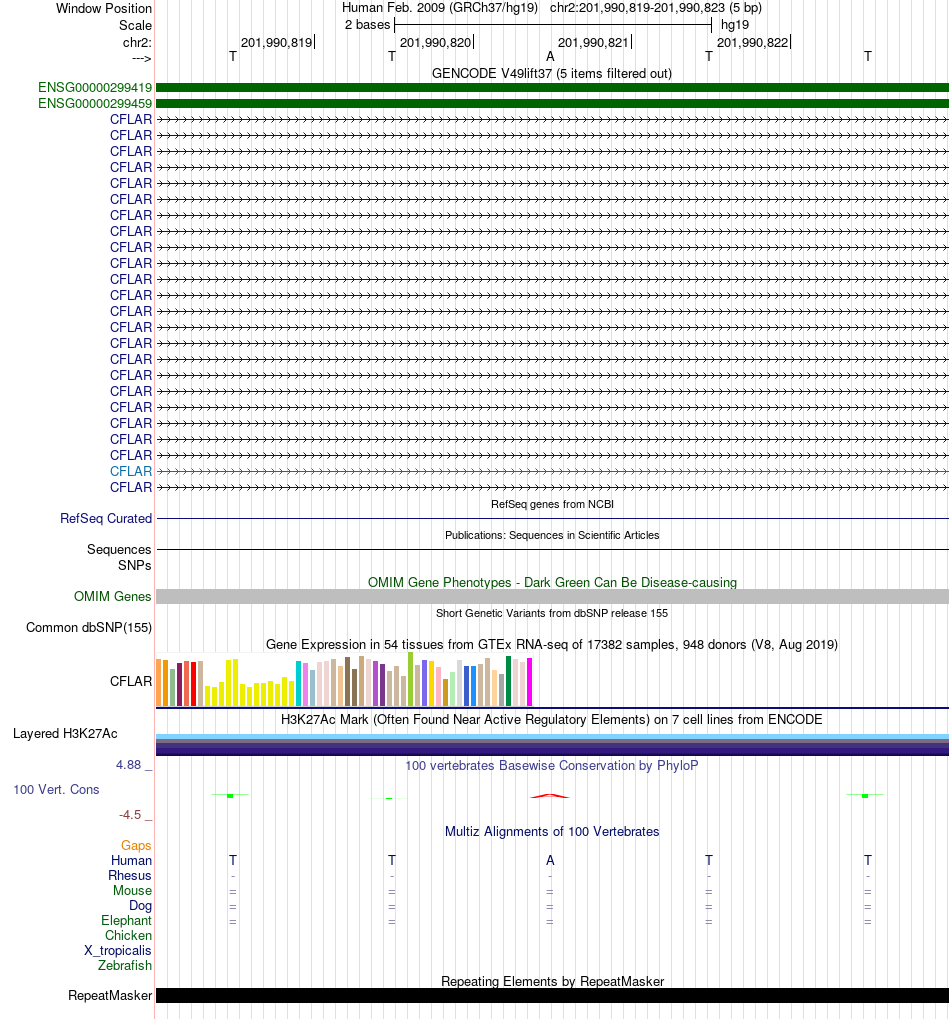This screenshot has width=950, height=1019.
Task: Open the 100 vertebrates Basewise Conservation by PhyloP title
Action: click(552, 766)
